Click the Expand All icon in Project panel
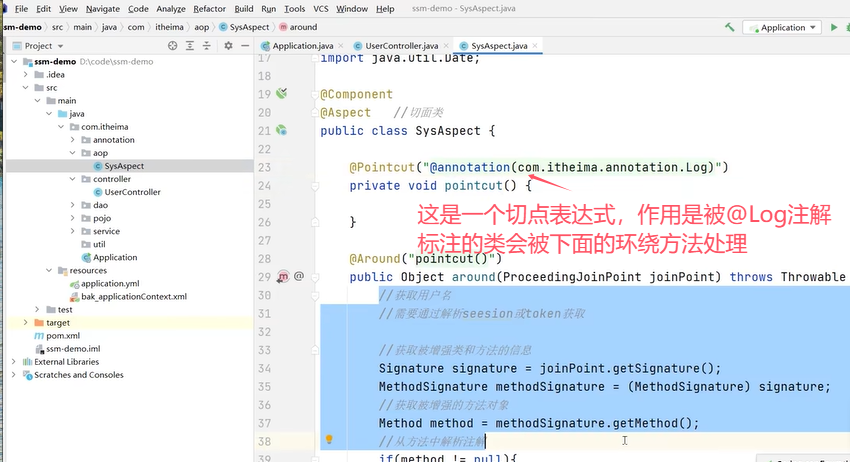 (190, 46)
